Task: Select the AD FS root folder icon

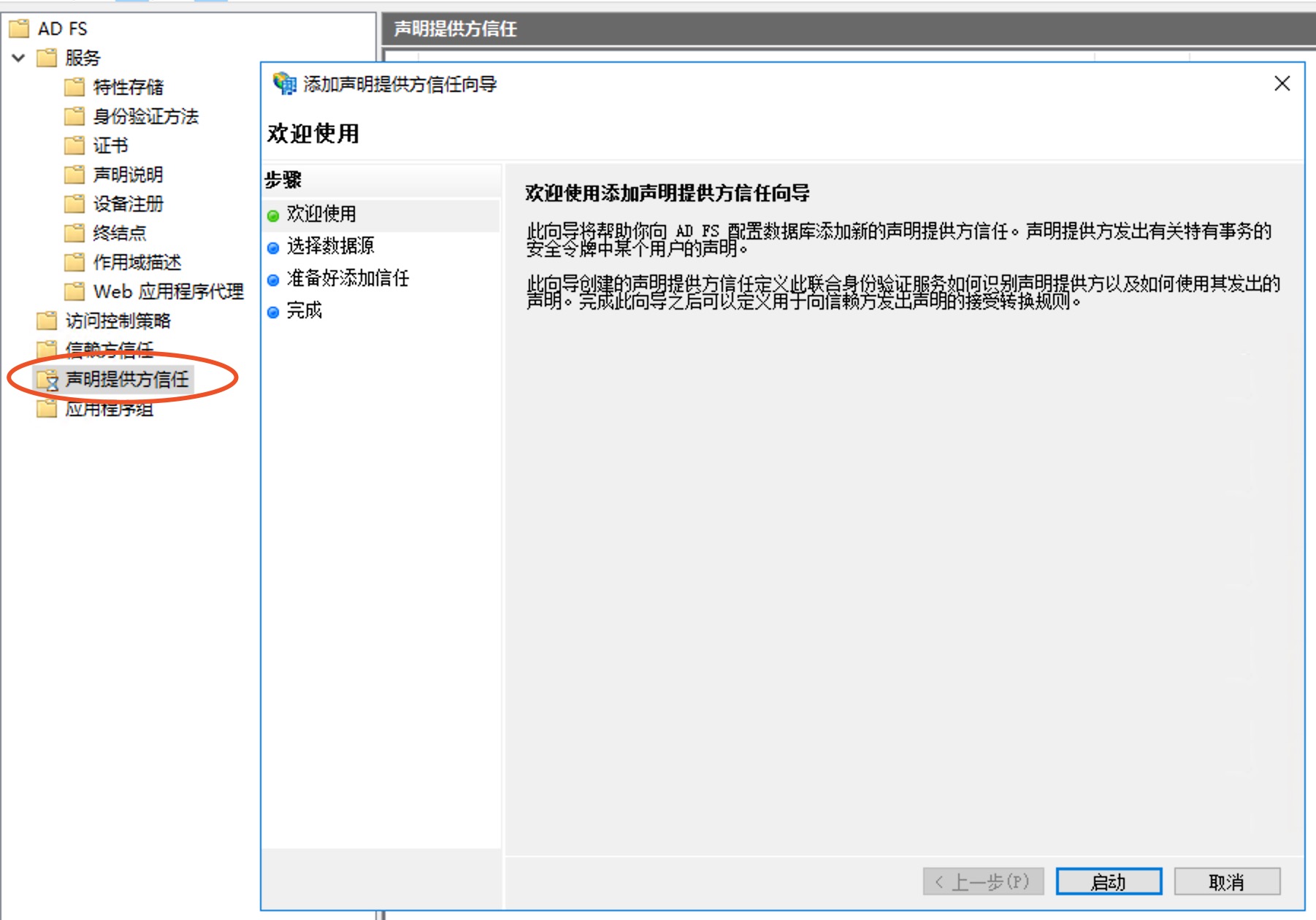Action: 19,28
